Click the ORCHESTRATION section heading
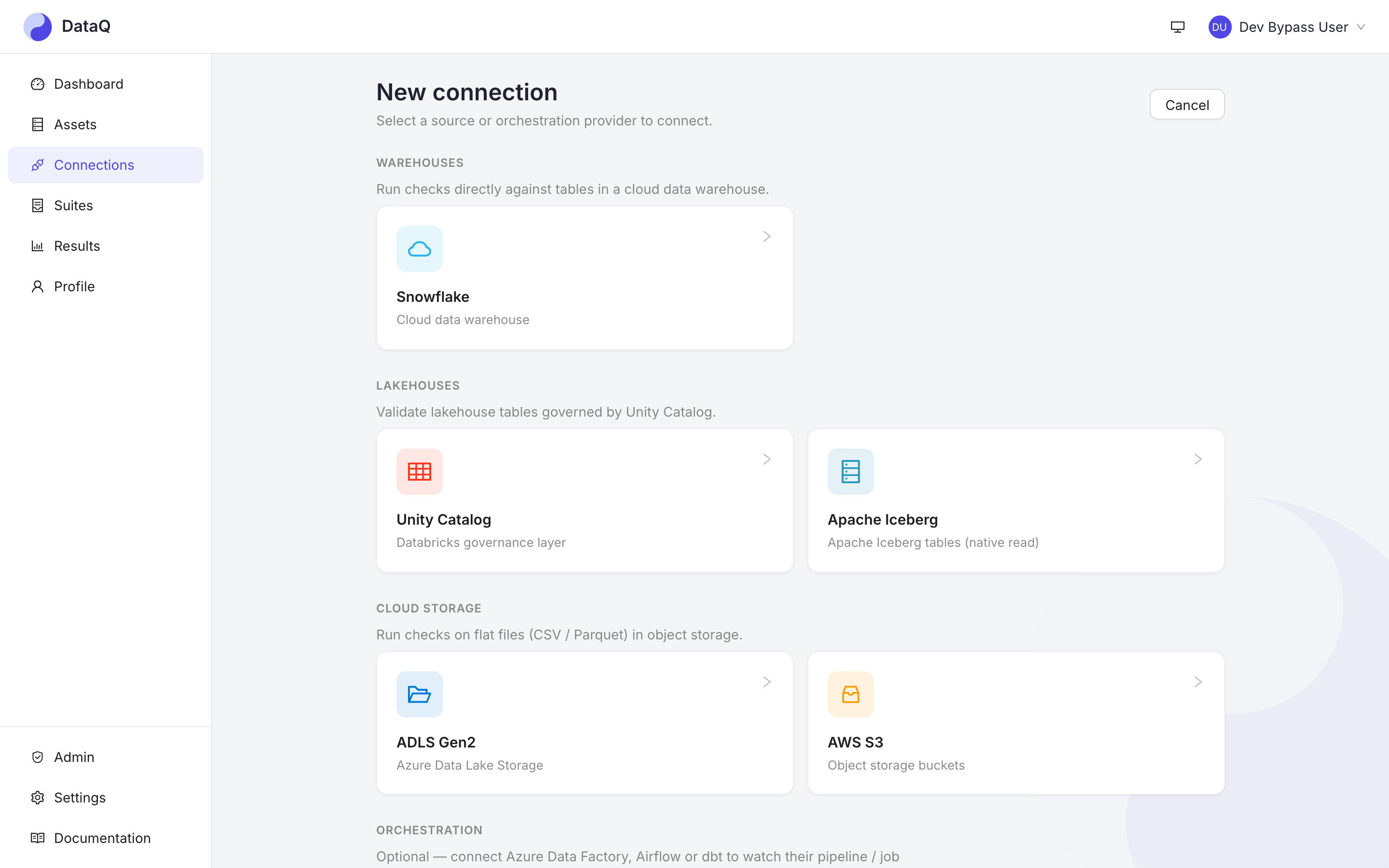The image size is (1389, 868). (429, 830)
